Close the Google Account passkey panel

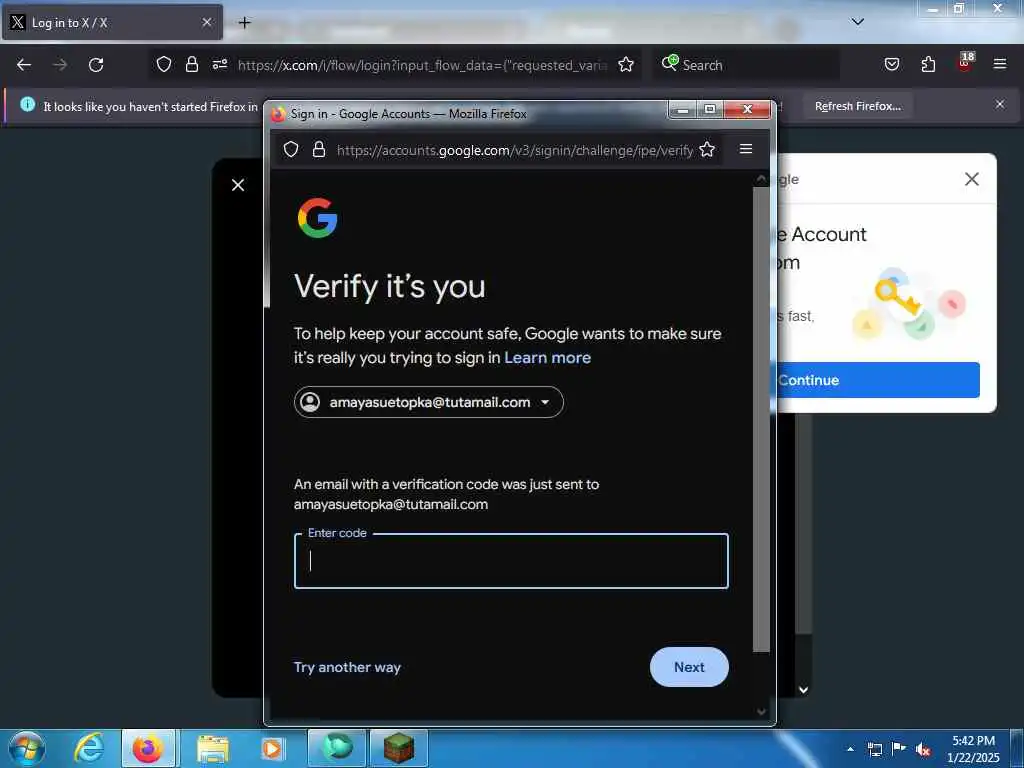tap(971, 179)
